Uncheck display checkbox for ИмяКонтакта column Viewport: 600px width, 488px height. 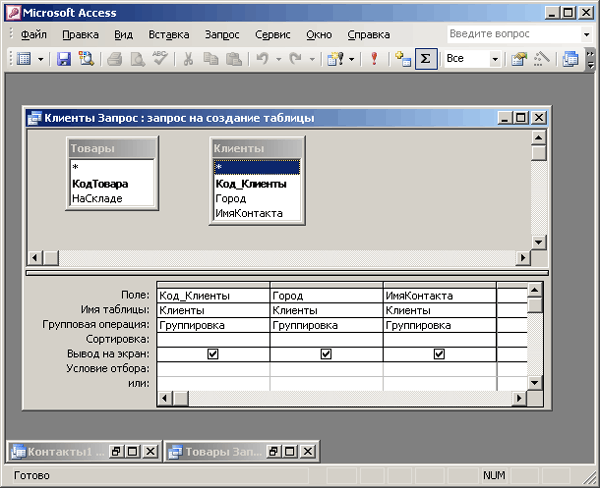click(439, 354)
